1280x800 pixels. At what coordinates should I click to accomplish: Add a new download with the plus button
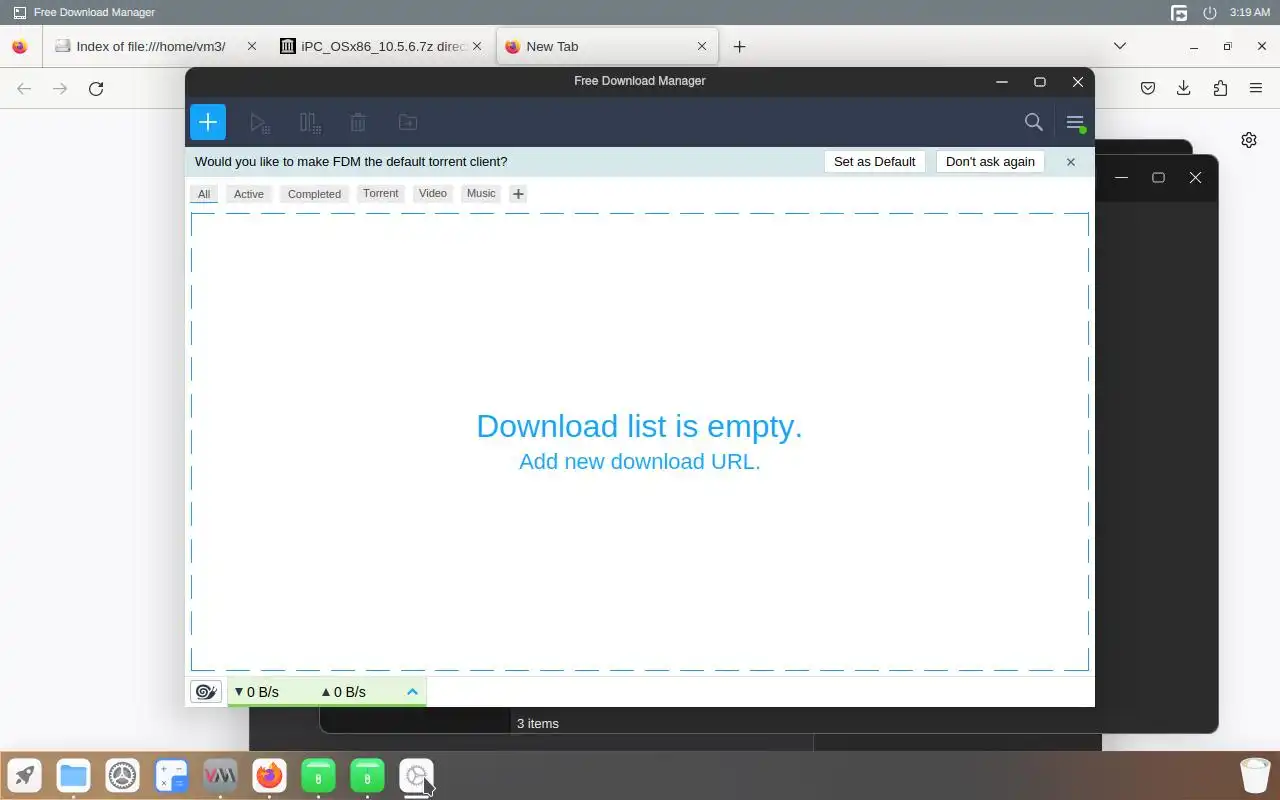click(x=208, y=122)
